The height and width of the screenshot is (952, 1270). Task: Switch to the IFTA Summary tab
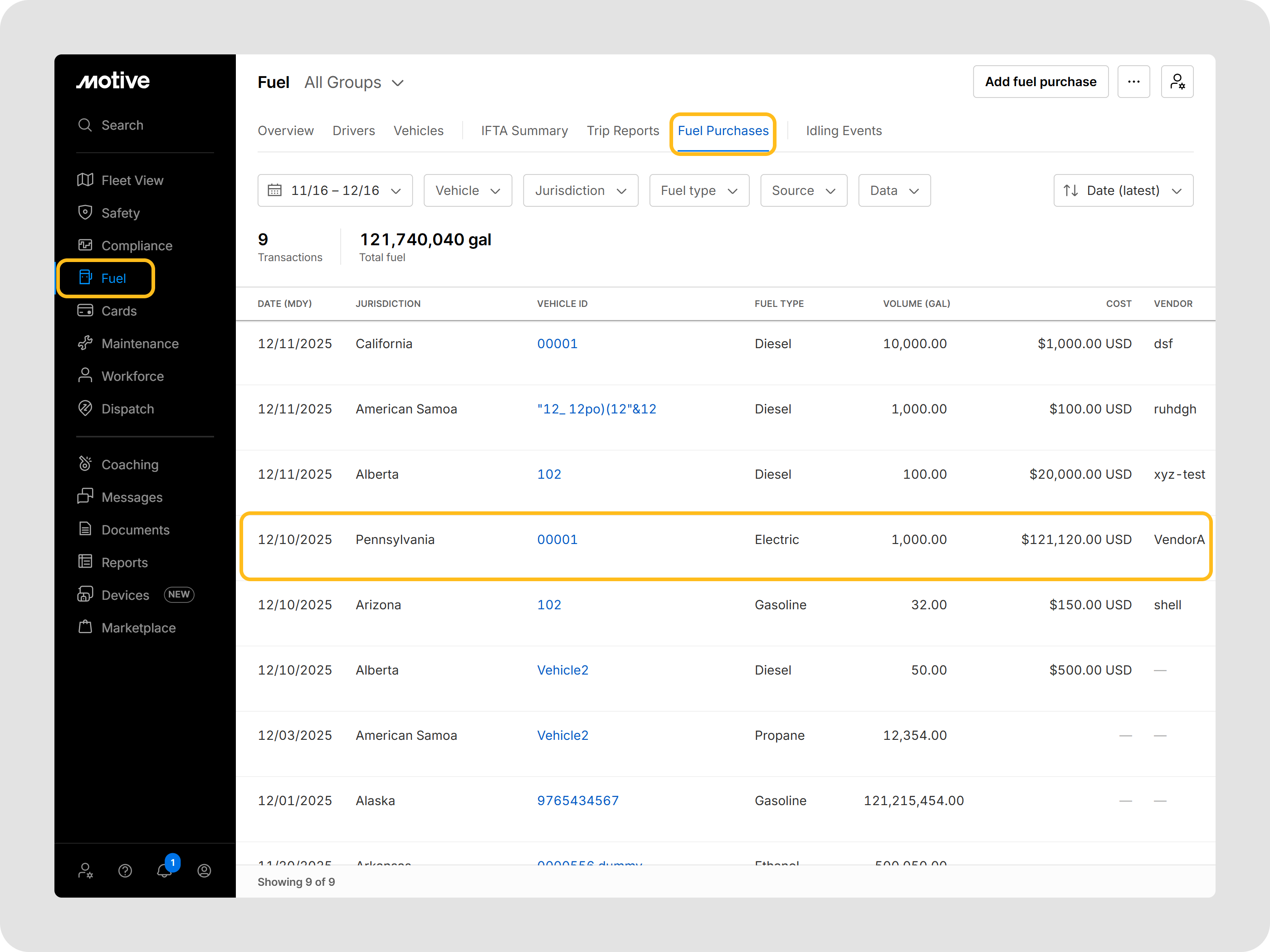pyautogui.click(x=523, y=131)
